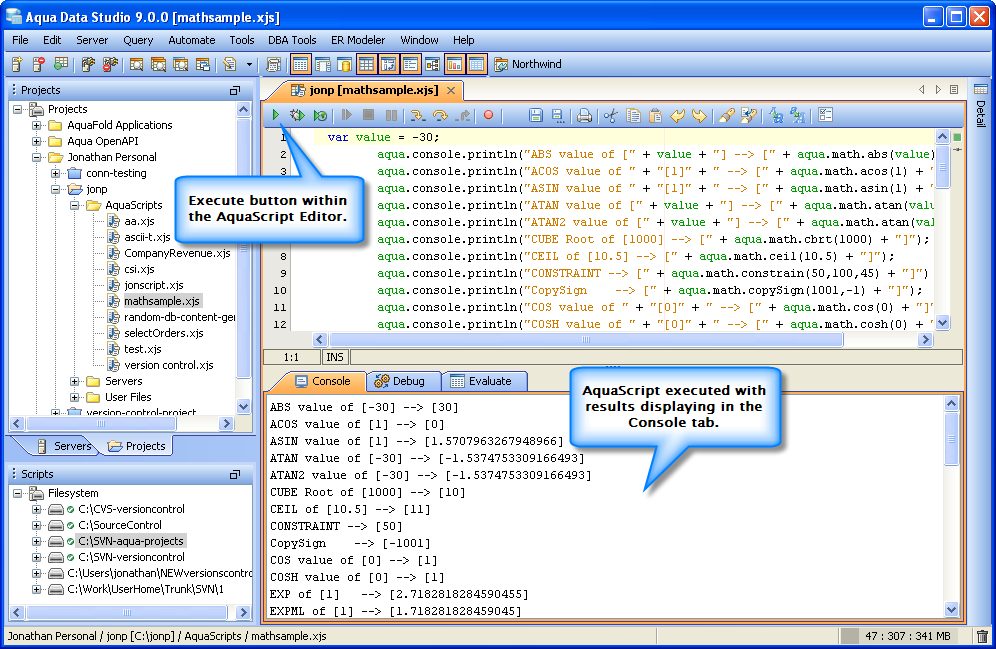Click the Console output vertical scrollbar
The image size is (996, 649).
click(951, 440)
